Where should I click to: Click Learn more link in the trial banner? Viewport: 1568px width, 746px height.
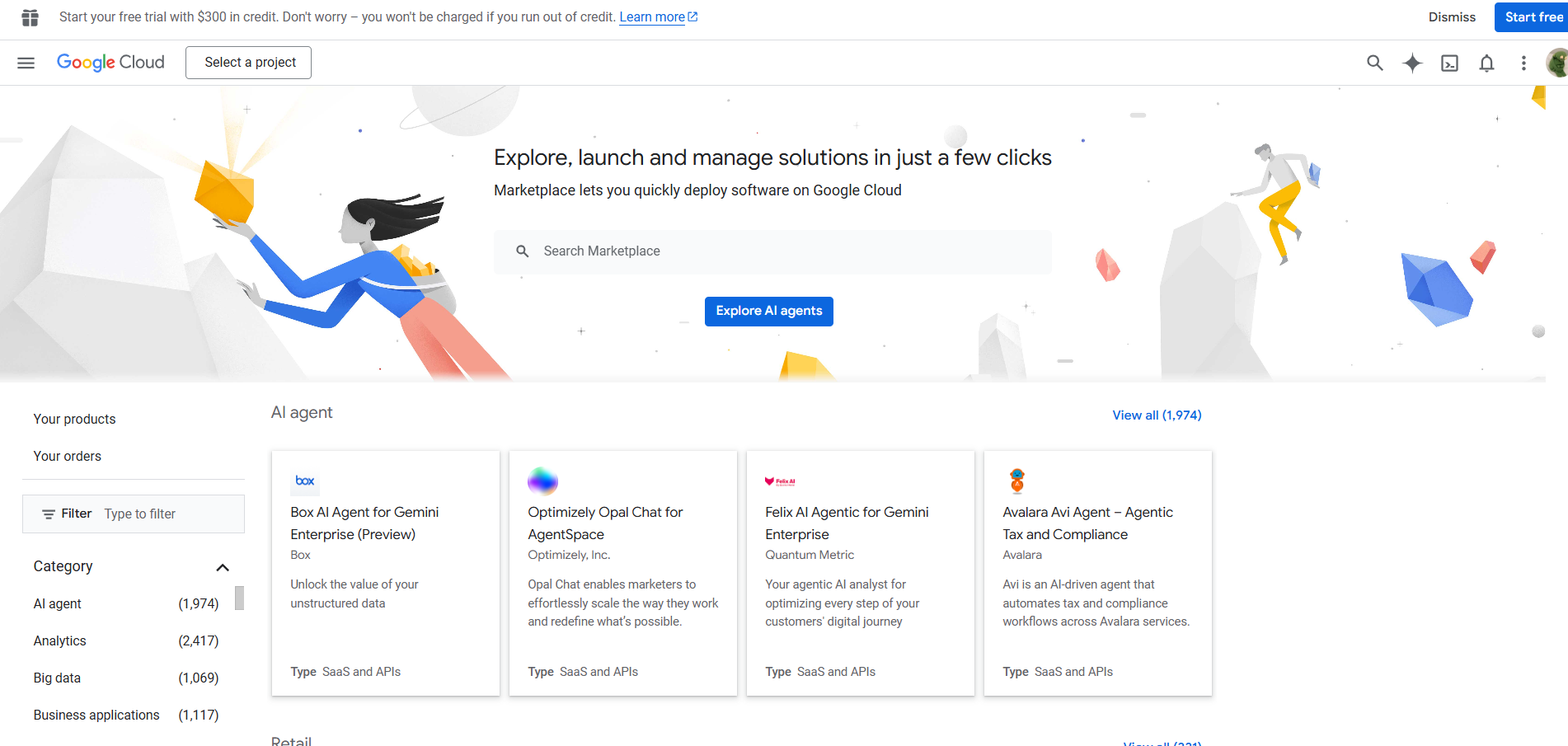pyautogui.click(x=652, y=17)
